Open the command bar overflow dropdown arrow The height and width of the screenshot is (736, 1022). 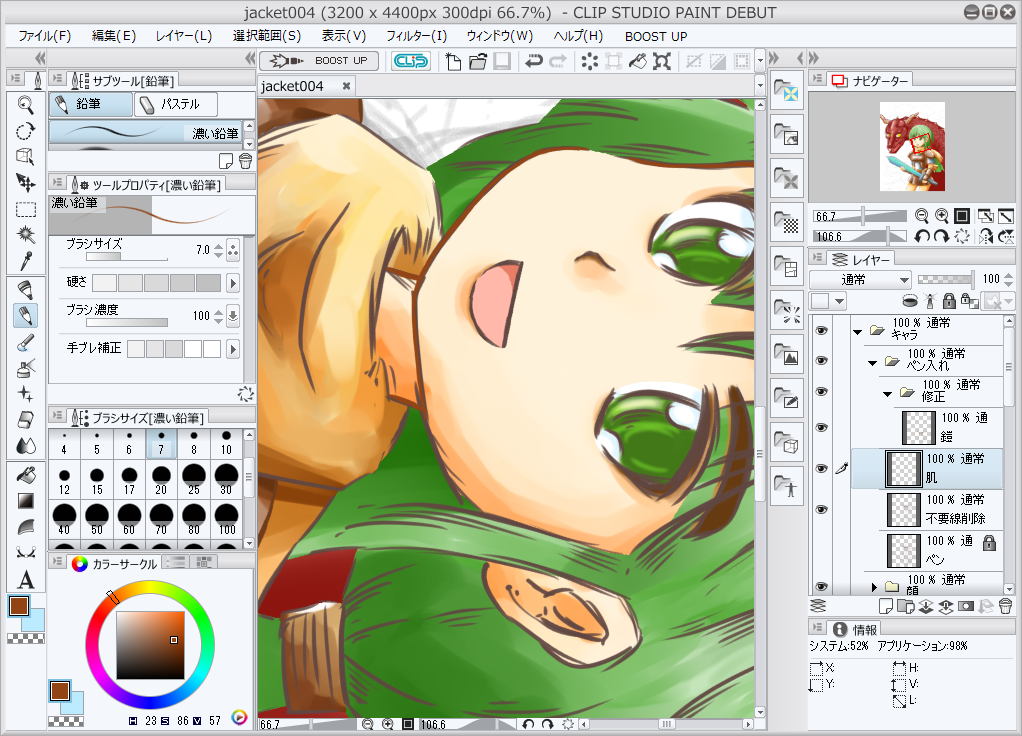tap(760, 61)
